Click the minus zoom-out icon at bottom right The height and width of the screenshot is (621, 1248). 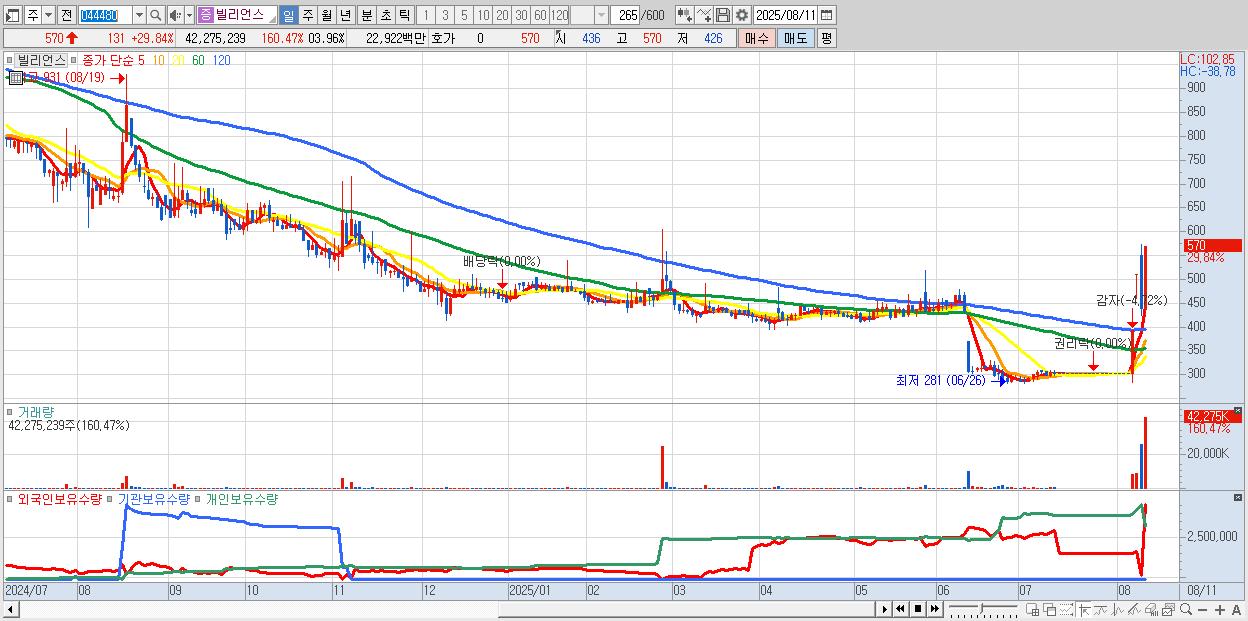tap(1202, 609)
